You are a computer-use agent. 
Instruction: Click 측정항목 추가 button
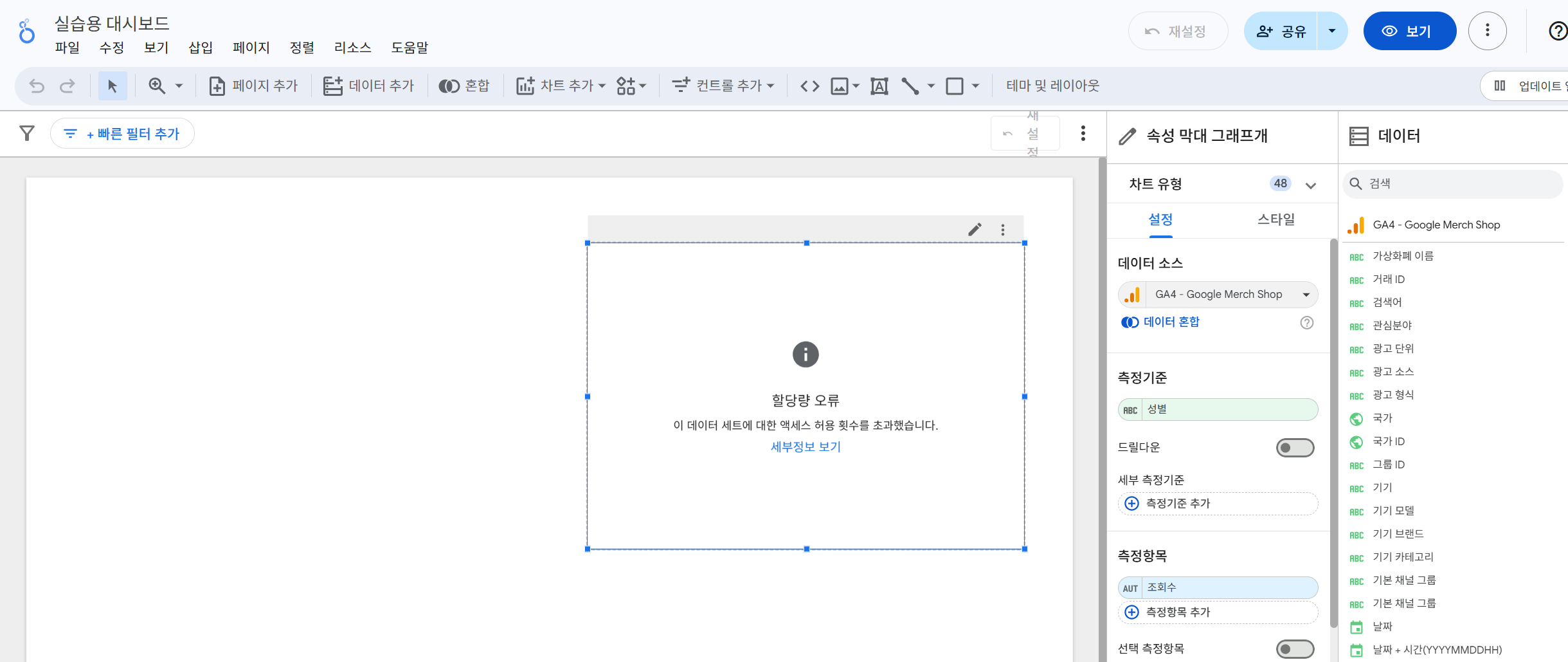(1218, 612)
